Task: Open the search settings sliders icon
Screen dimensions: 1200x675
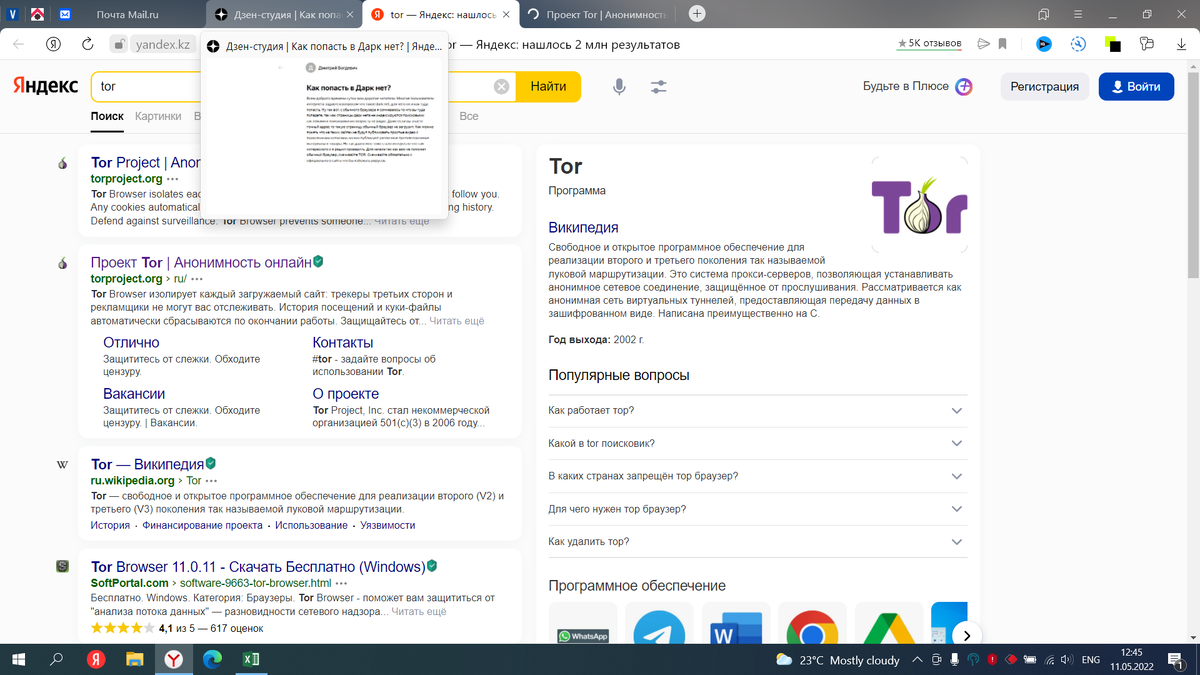Action: point(658,87)
